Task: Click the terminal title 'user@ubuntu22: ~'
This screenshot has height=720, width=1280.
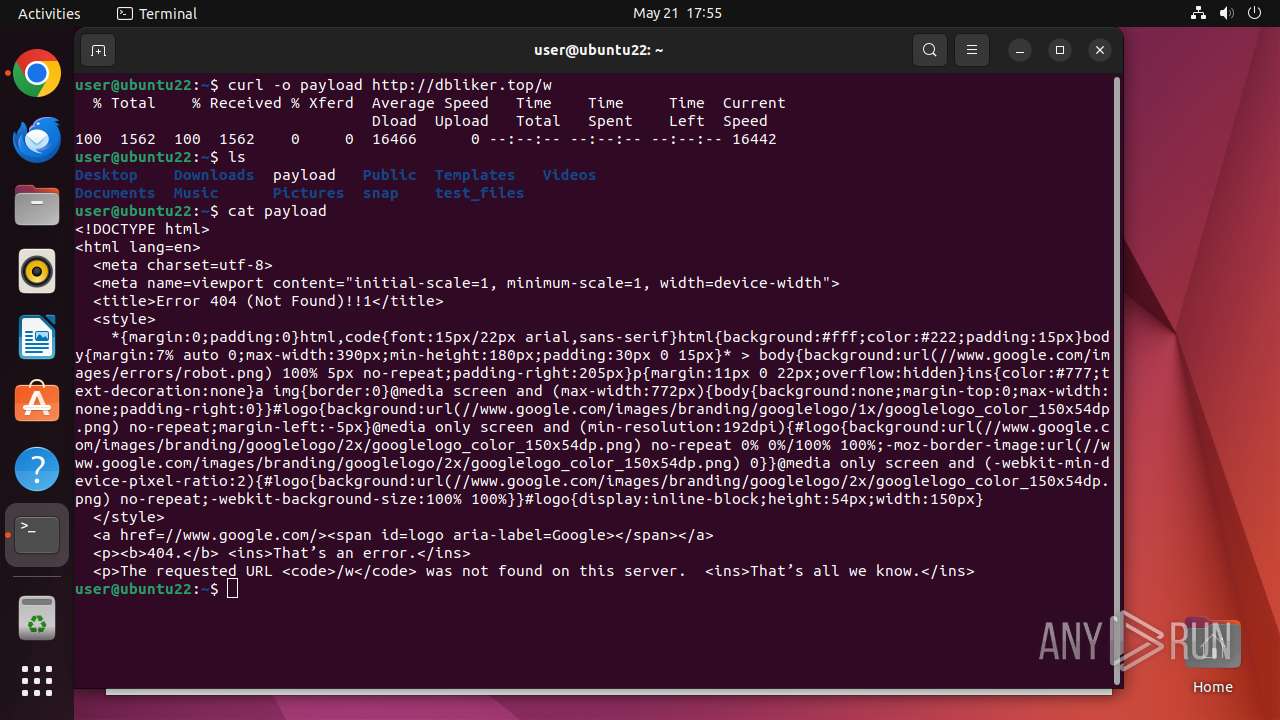Action: [599, 50]
